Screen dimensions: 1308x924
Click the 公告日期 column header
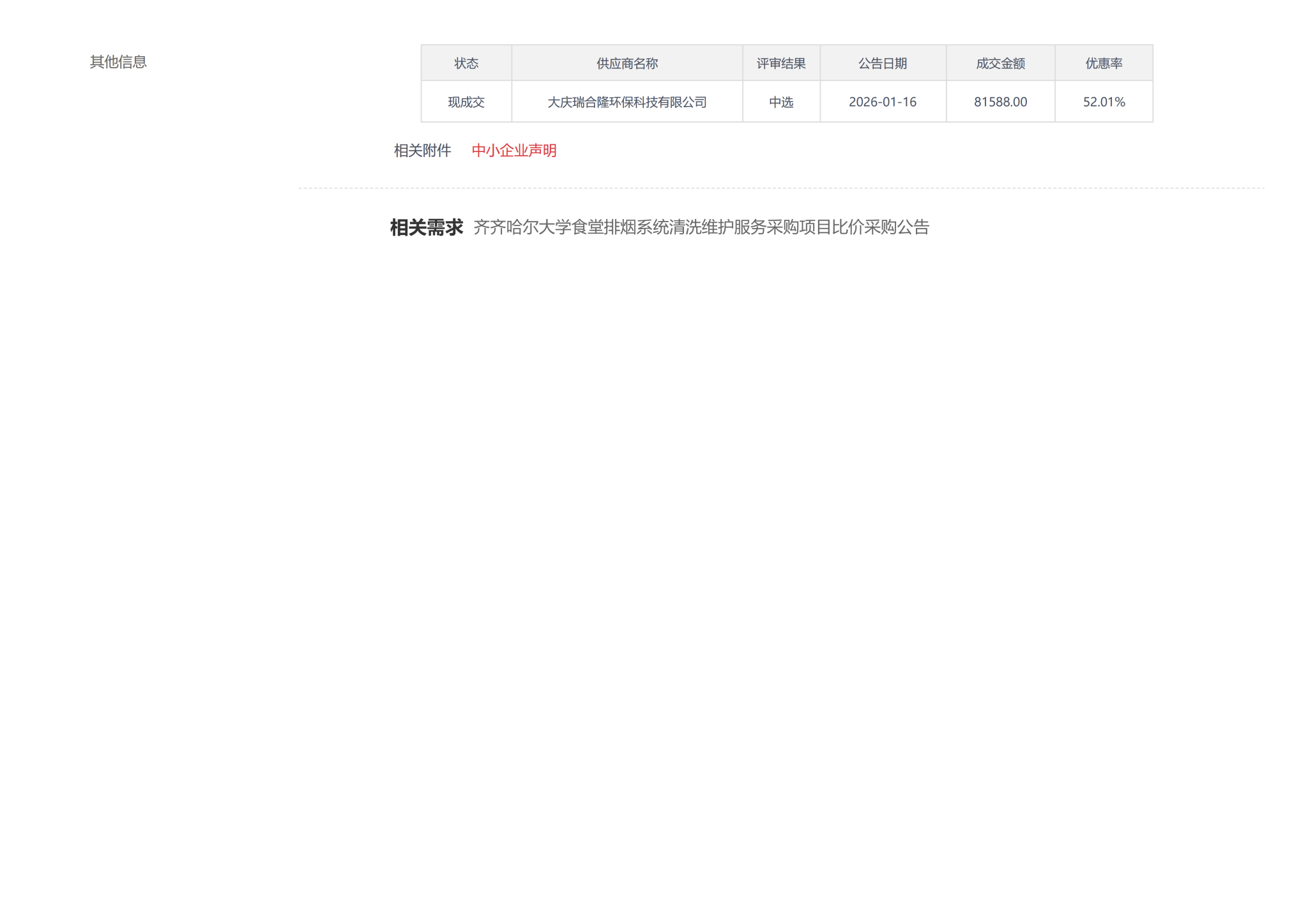[882, 63]
